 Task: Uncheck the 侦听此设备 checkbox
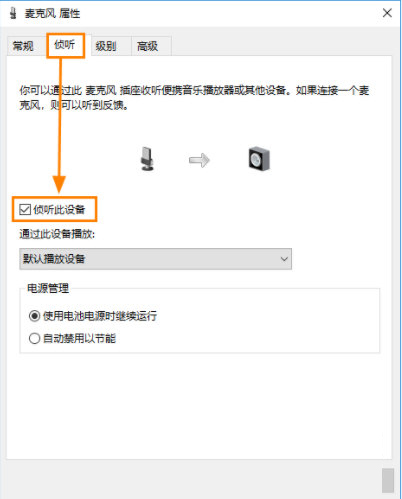click(x=25, y=210)
